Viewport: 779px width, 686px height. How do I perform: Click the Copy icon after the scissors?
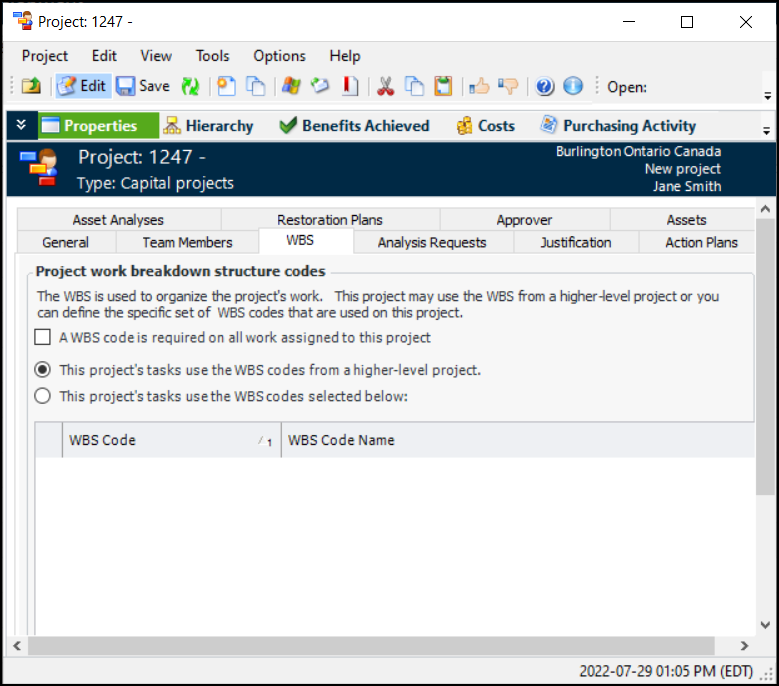click(414, 86)
